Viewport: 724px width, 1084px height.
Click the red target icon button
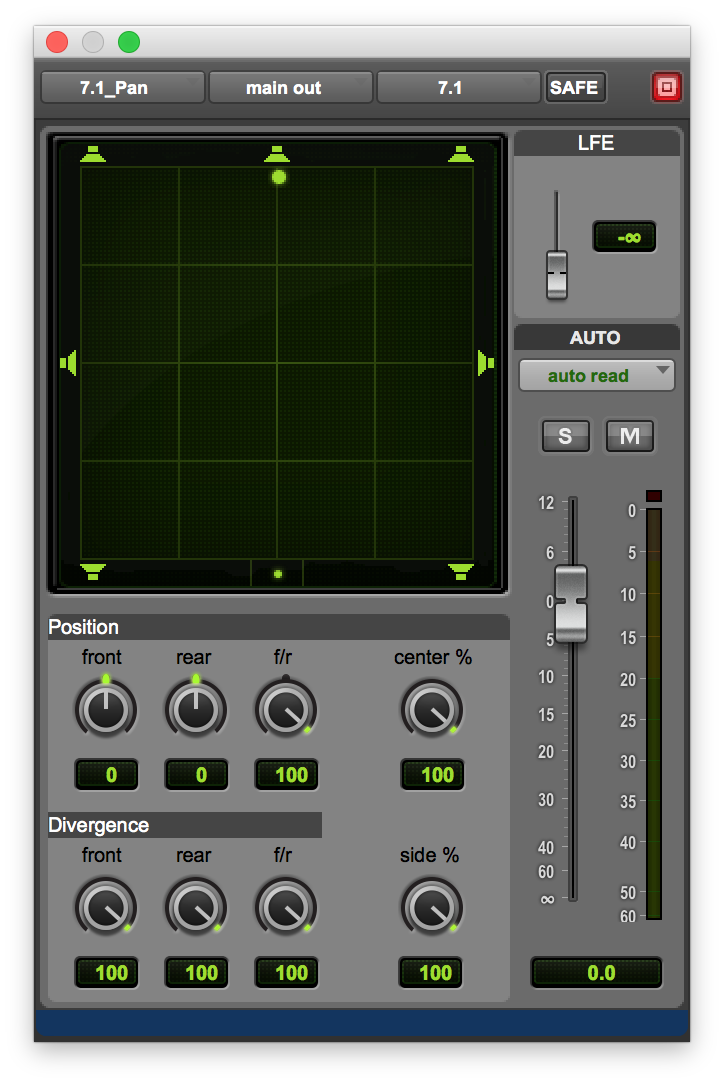click(667, 88)
